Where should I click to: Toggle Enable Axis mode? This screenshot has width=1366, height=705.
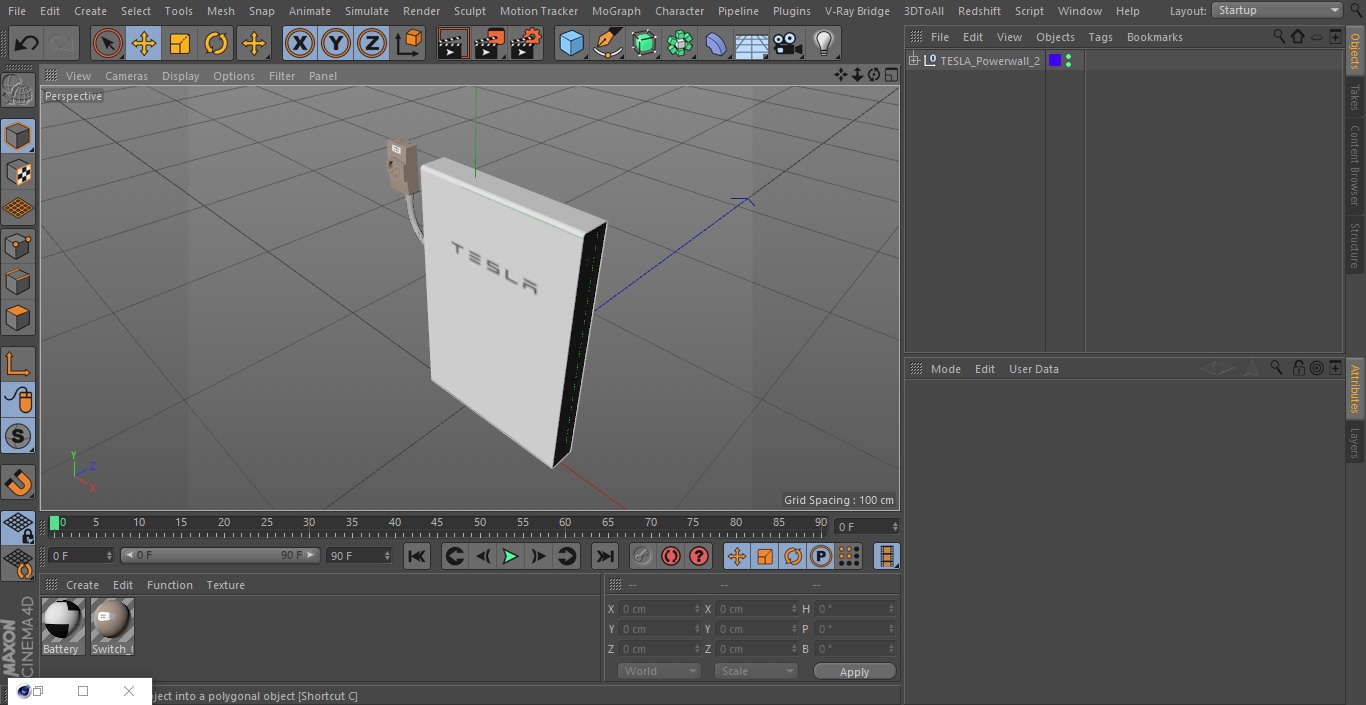tap(18, 364)
